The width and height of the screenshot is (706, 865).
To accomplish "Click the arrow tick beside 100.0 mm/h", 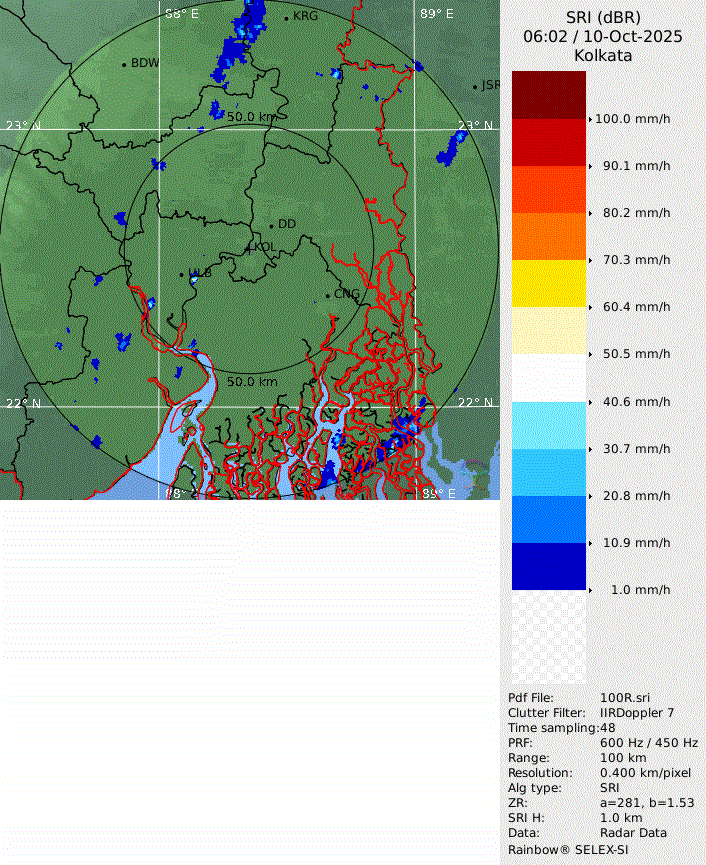I will click(590, 119).
